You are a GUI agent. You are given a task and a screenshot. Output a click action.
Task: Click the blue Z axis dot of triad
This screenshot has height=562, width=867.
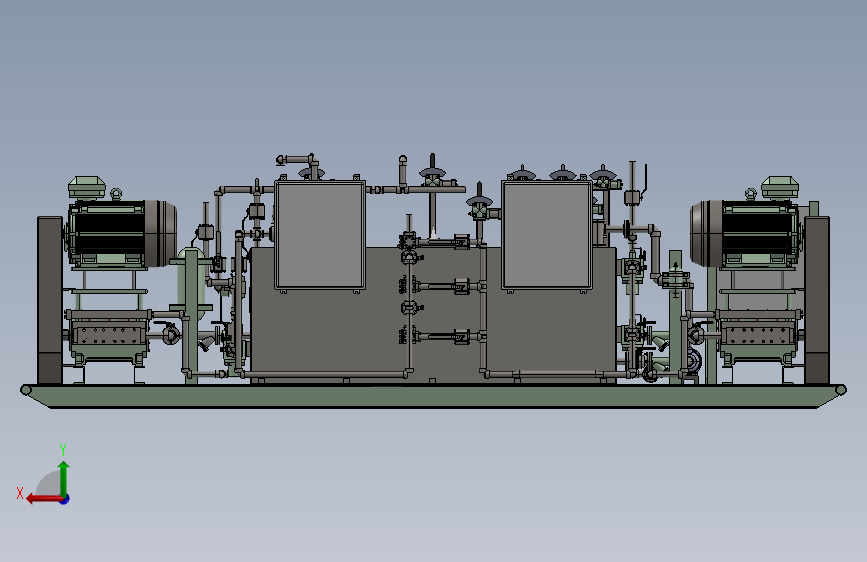tap(65, 499)
